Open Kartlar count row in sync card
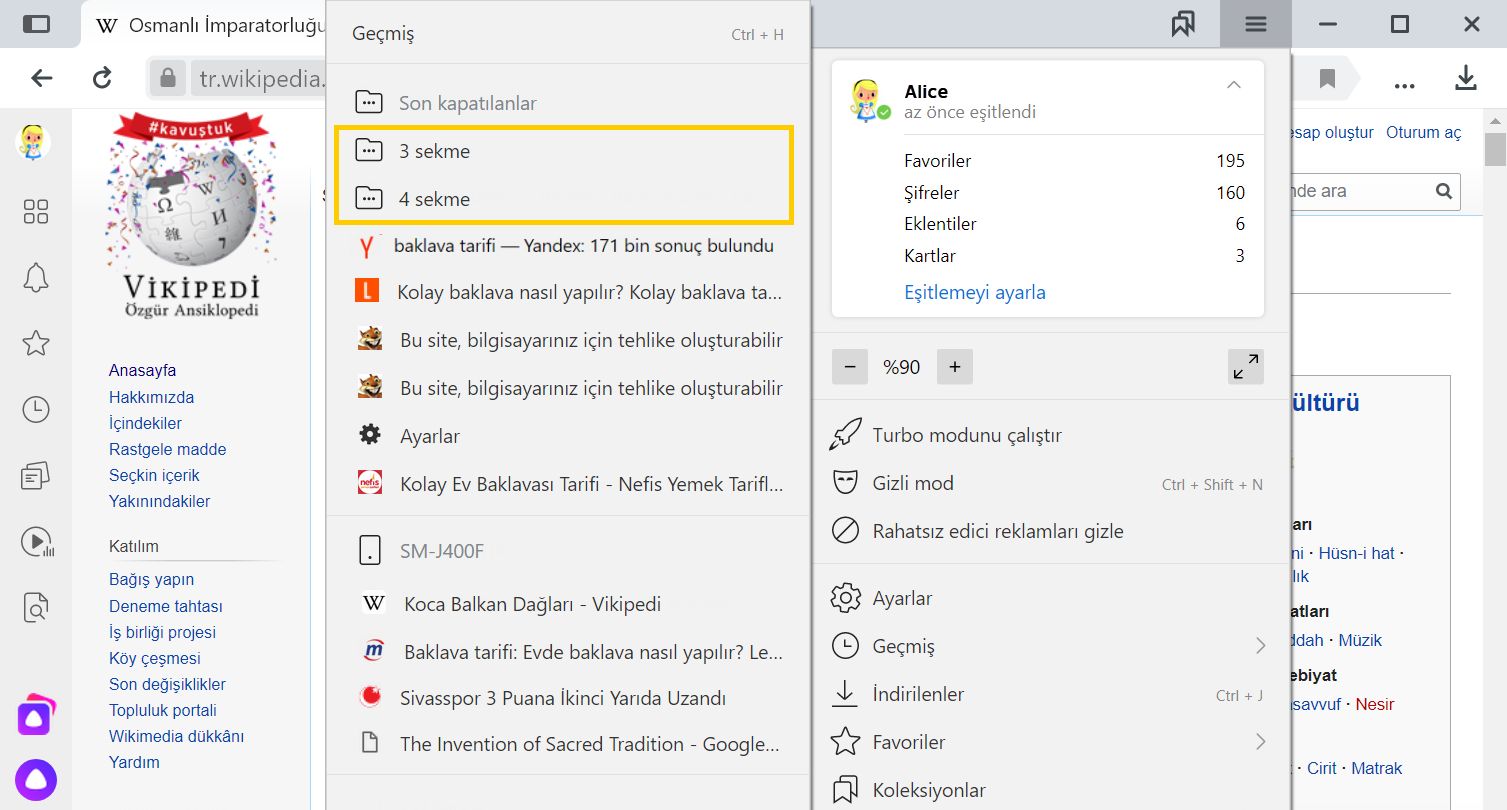This screenshot has height=810, width=1507. 1074,256
